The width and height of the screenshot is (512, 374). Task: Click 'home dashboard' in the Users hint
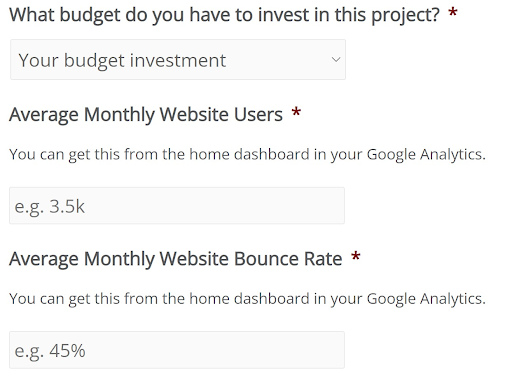pyautogui.click(x=249, y=154)
